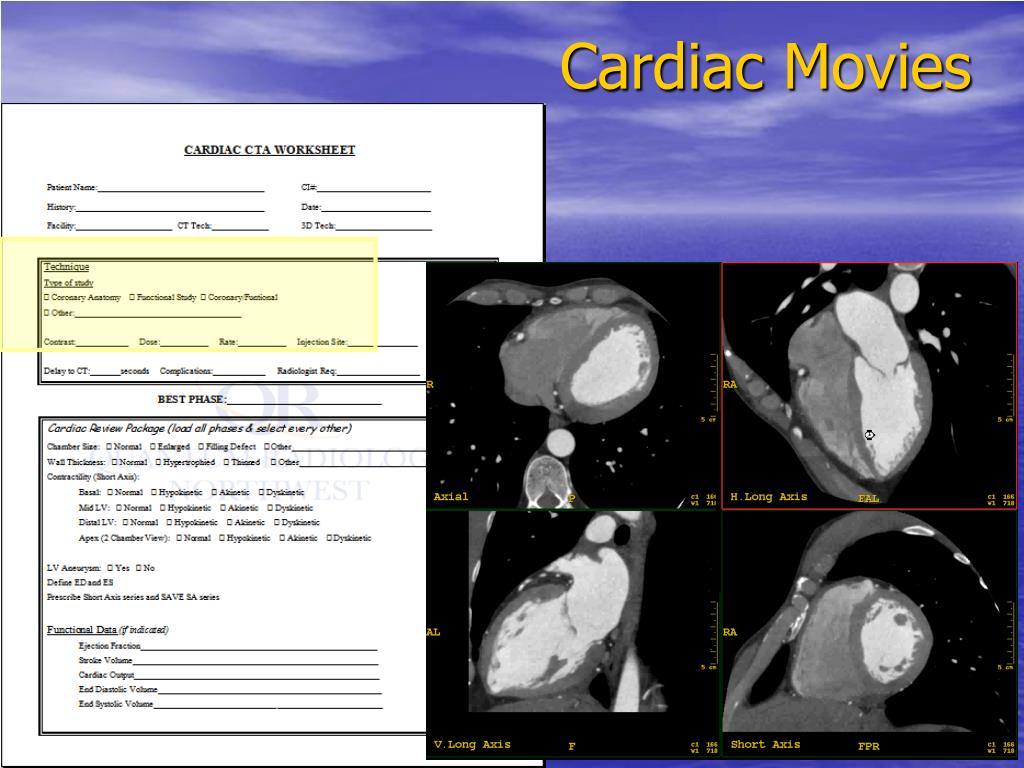This screenshot has width=1024, height=768.
Task: Check Hypertrophied for Wall Thickness
Action: tap(158, 462)
